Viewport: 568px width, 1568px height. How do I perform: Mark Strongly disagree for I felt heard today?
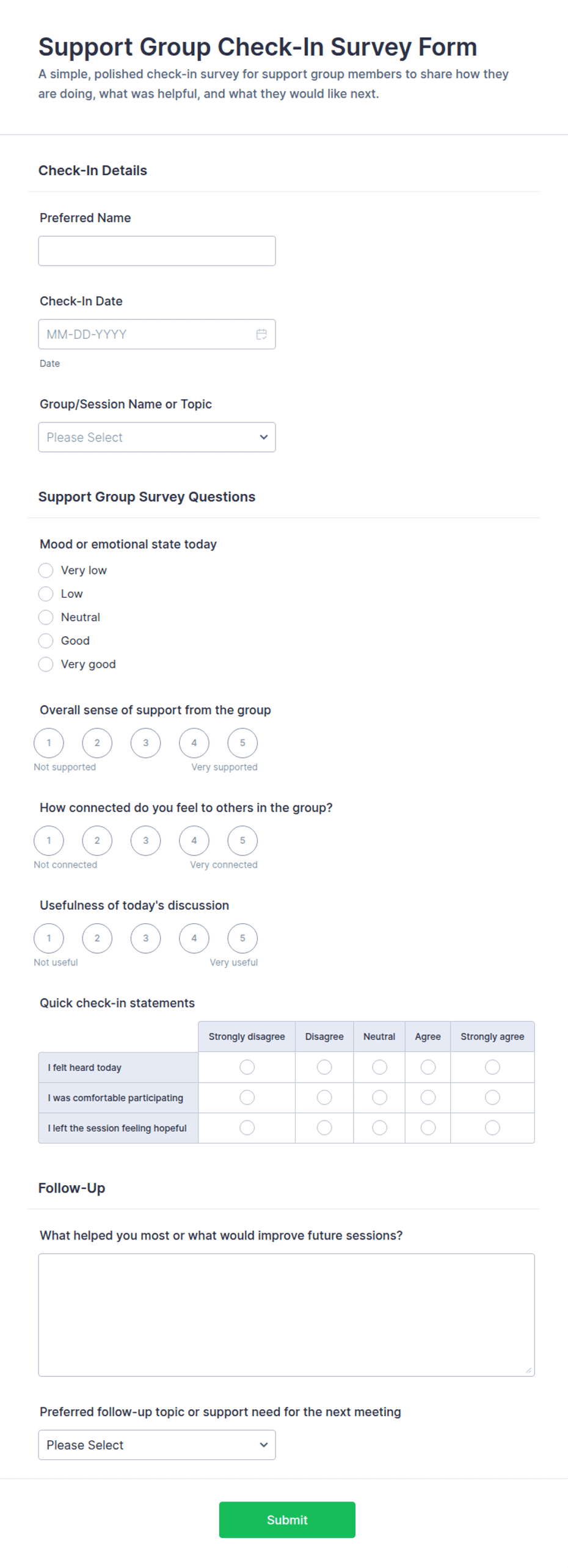tap(247, 1067)
